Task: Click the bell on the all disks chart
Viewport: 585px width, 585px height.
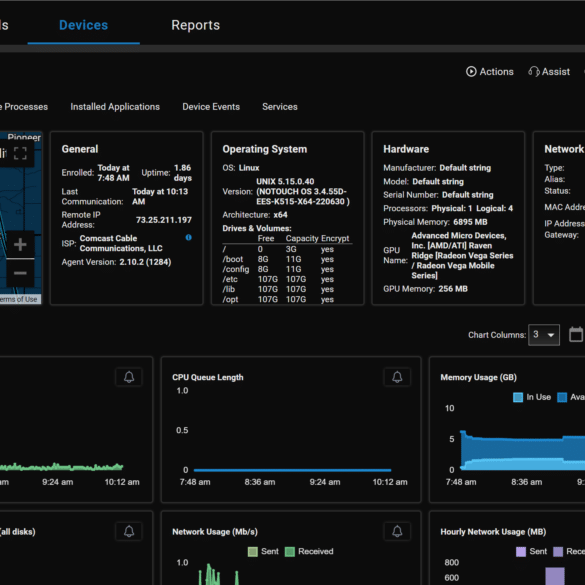Action: point(129,531)
